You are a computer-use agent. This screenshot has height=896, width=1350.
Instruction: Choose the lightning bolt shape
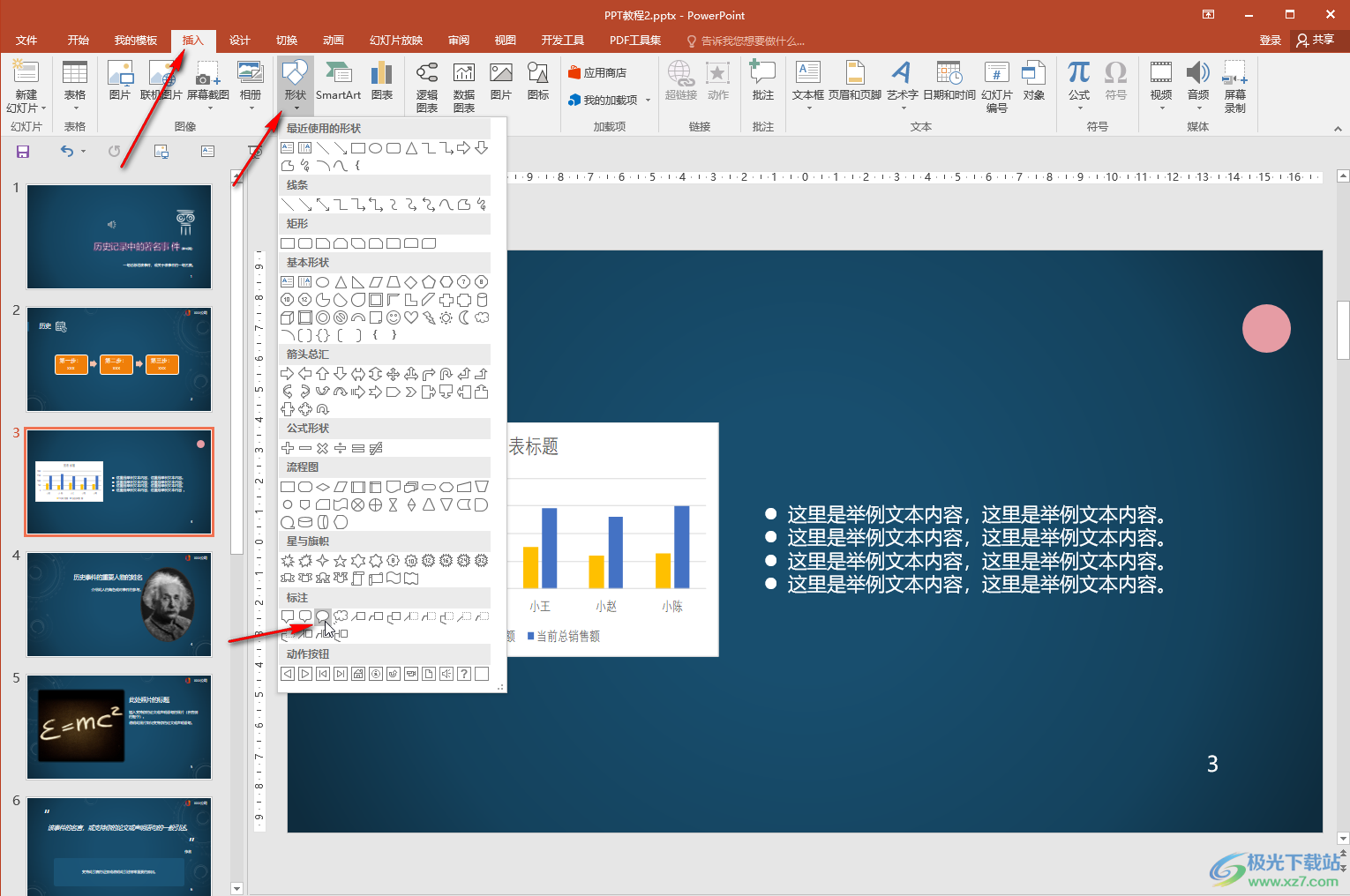429,317
